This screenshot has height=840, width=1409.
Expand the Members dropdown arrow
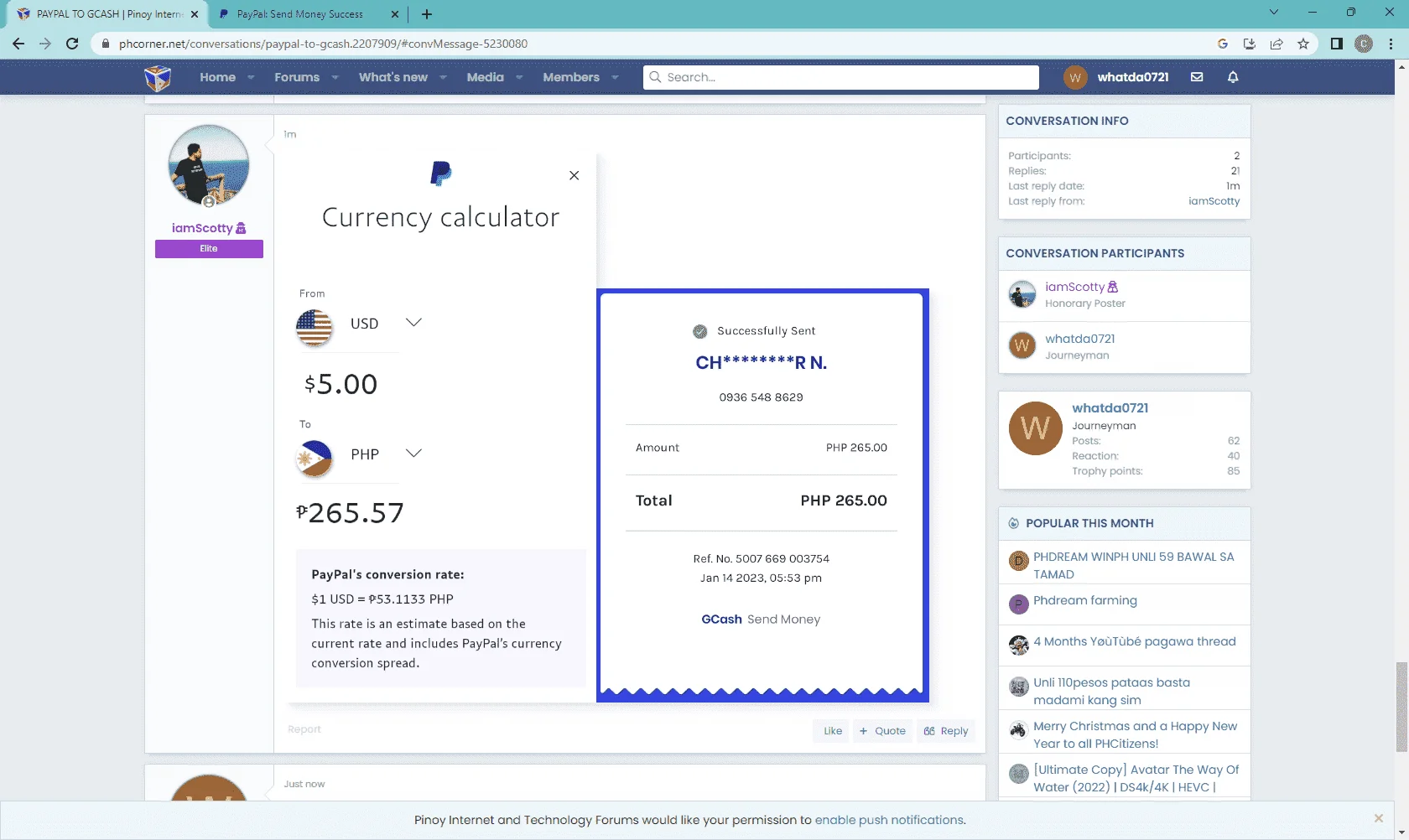coord(615,77)
